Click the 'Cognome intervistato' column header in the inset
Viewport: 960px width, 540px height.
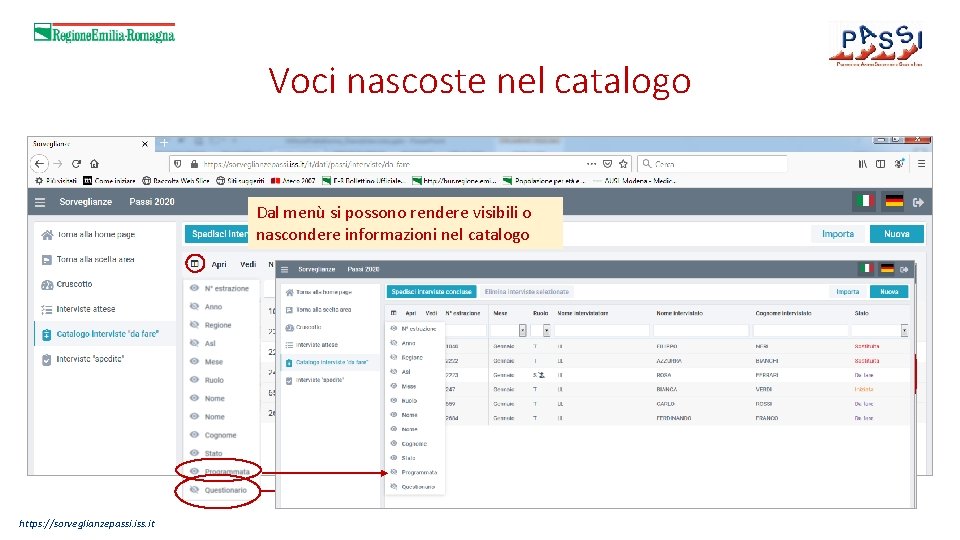click(783, 313)
